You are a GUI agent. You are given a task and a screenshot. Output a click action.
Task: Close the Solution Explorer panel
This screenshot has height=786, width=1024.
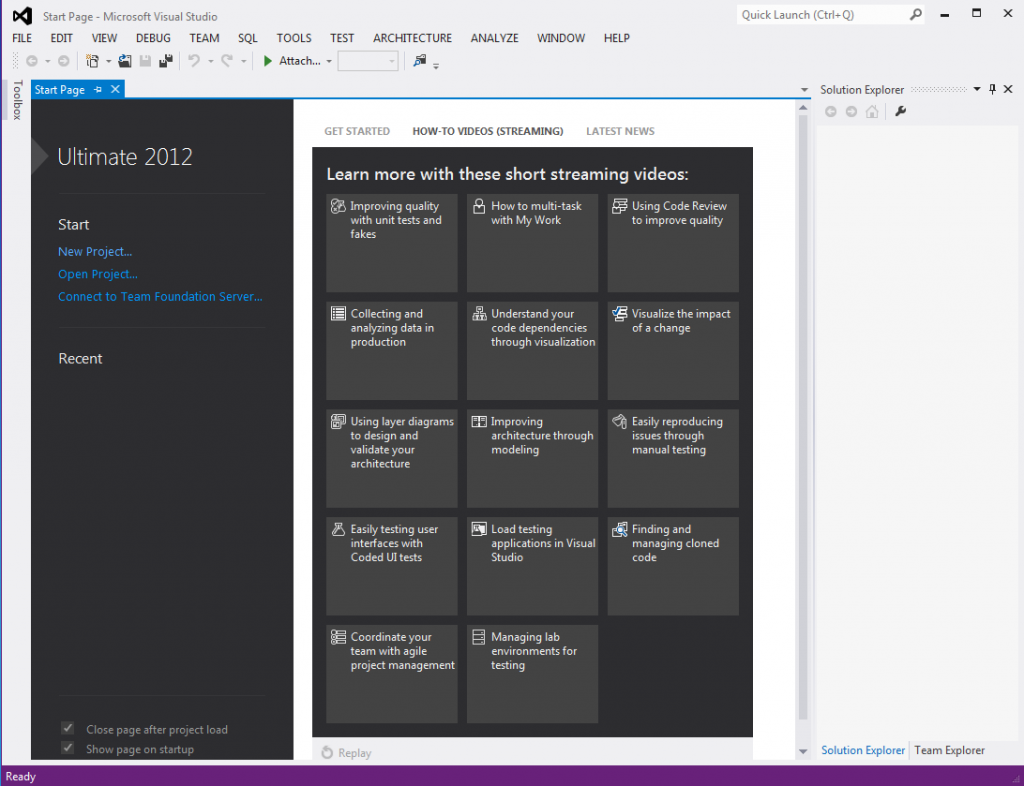[x=1008, y=89]
